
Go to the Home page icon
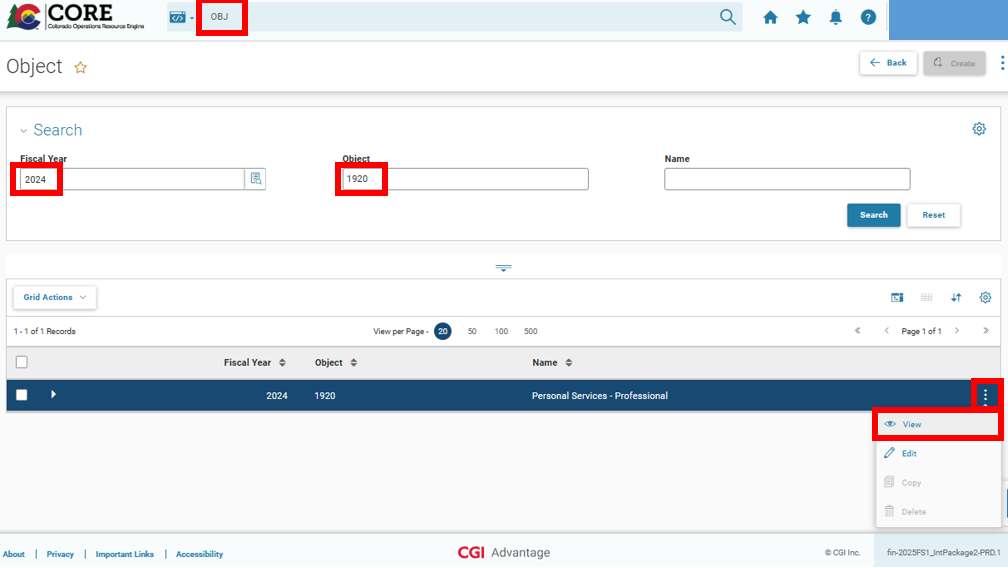point(770,17)
